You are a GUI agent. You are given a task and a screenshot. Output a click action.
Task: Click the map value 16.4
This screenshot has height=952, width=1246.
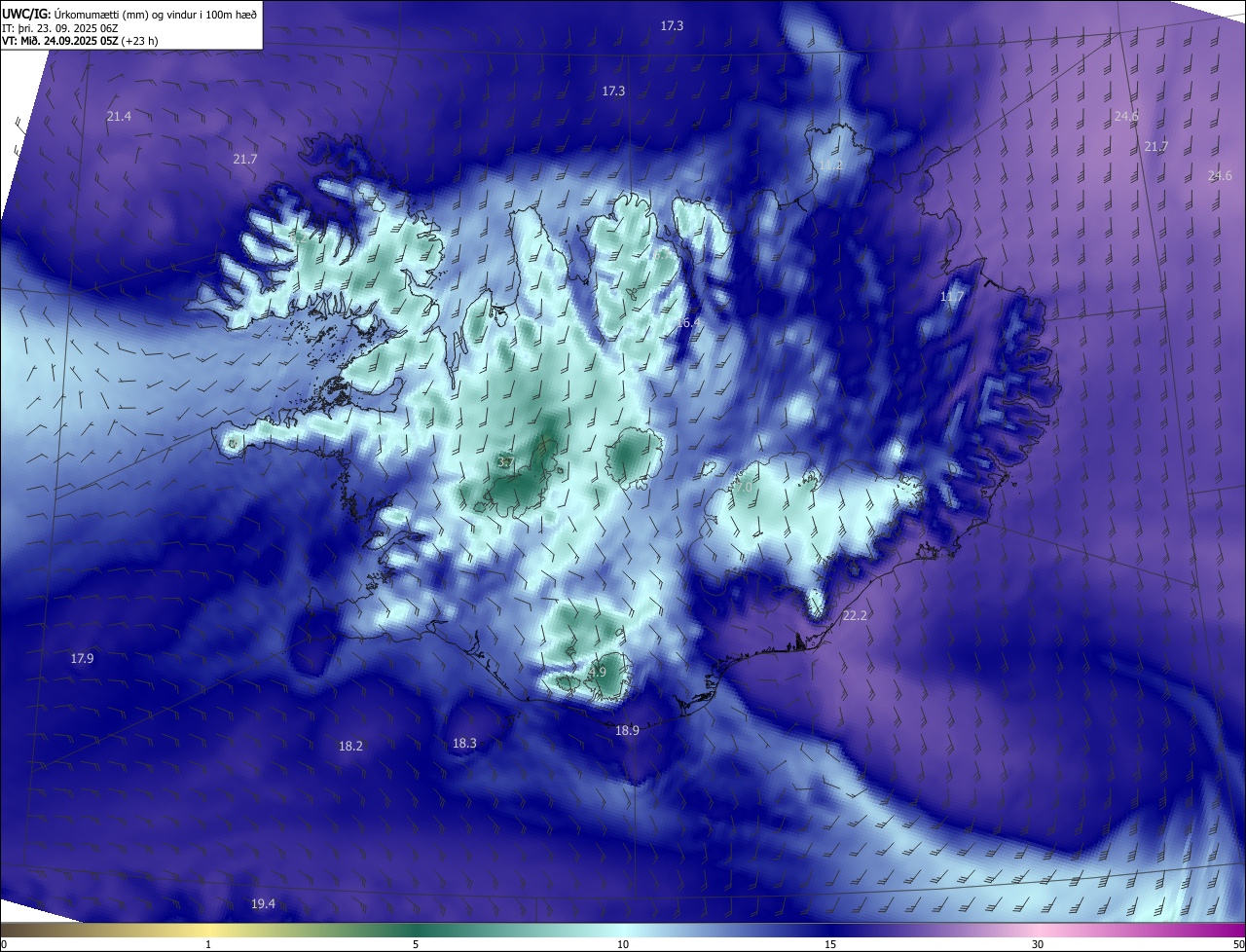pyautogui.click(x=688, y=322)
